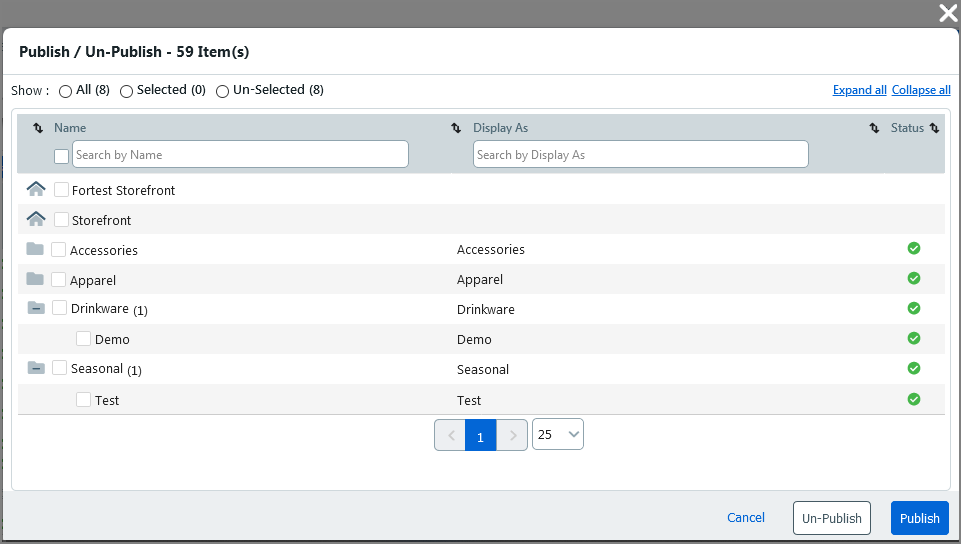Screen dimensions: 961x544
Task: Open the page size 25 dropdown
Action: (558, 434)
